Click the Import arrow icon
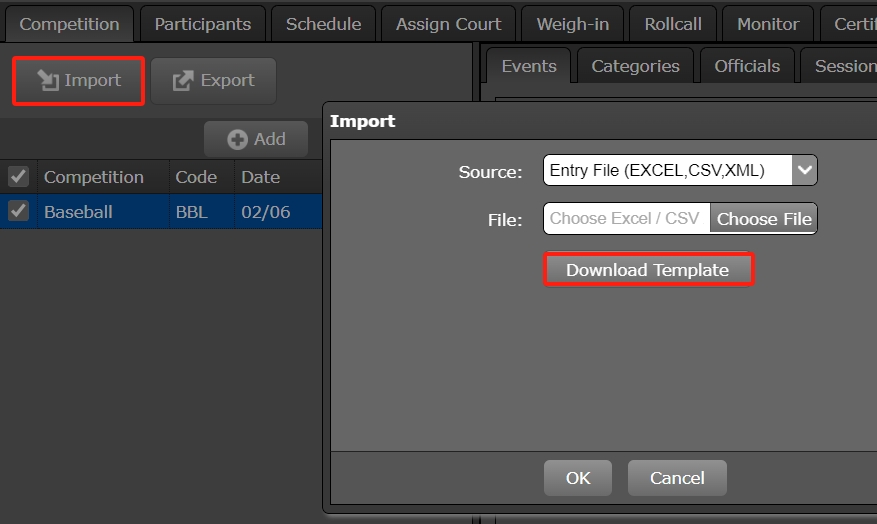 coord(47,81)
